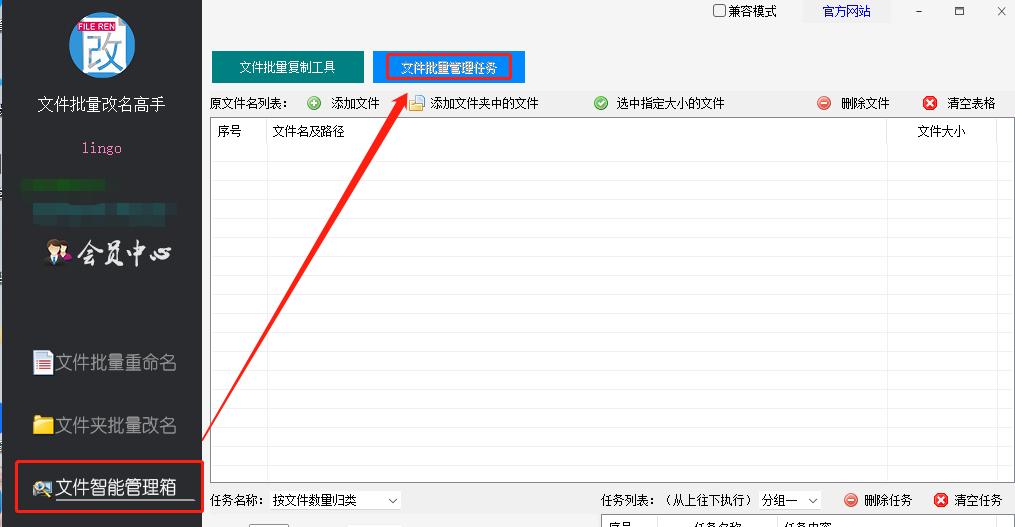Click 添加文件夹中的文件 button label
The height and width of the screenshot is (527, 1015).
[x=484, y=104]
